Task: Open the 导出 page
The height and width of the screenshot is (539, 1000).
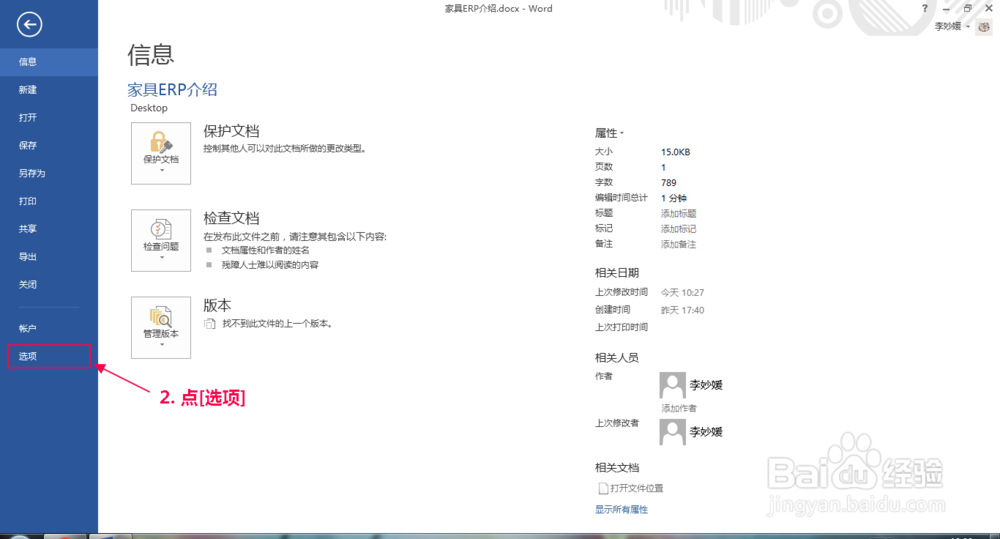Action: click(x=49, y=256)
